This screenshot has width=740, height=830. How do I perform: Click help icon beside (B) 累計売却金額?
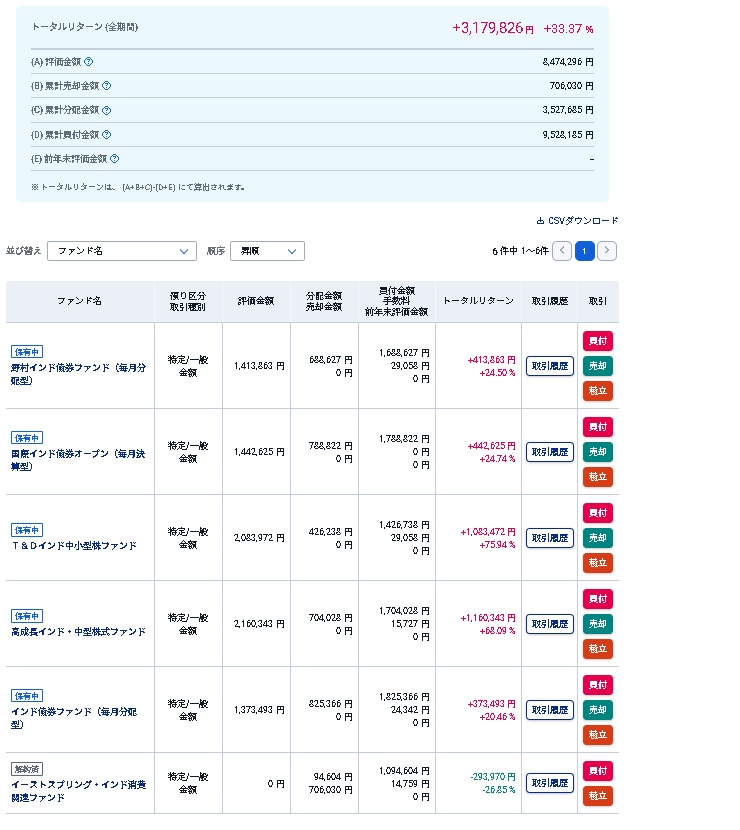point(107,86)
